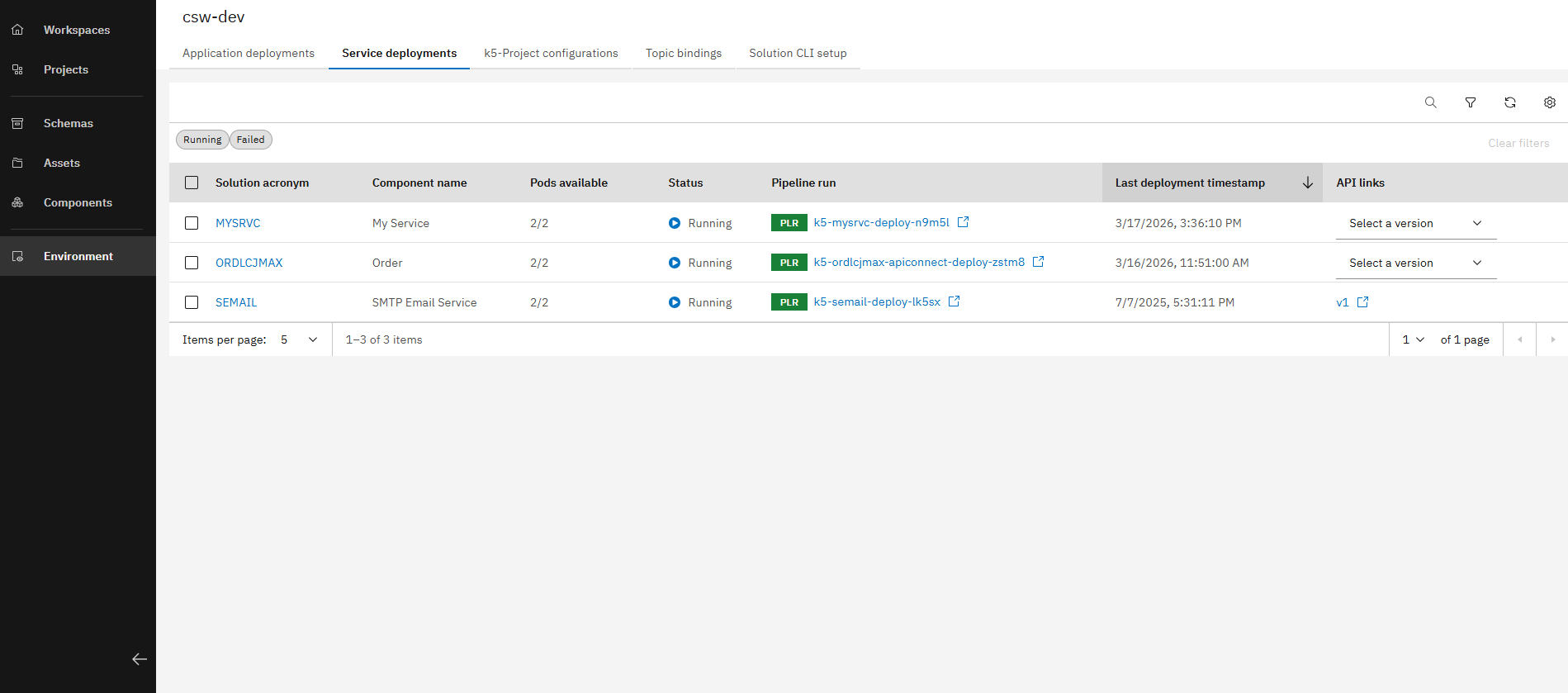Screen dimensions: 1568x693
Task: Refresh the service deployments table
Action: pos(1509,102)
